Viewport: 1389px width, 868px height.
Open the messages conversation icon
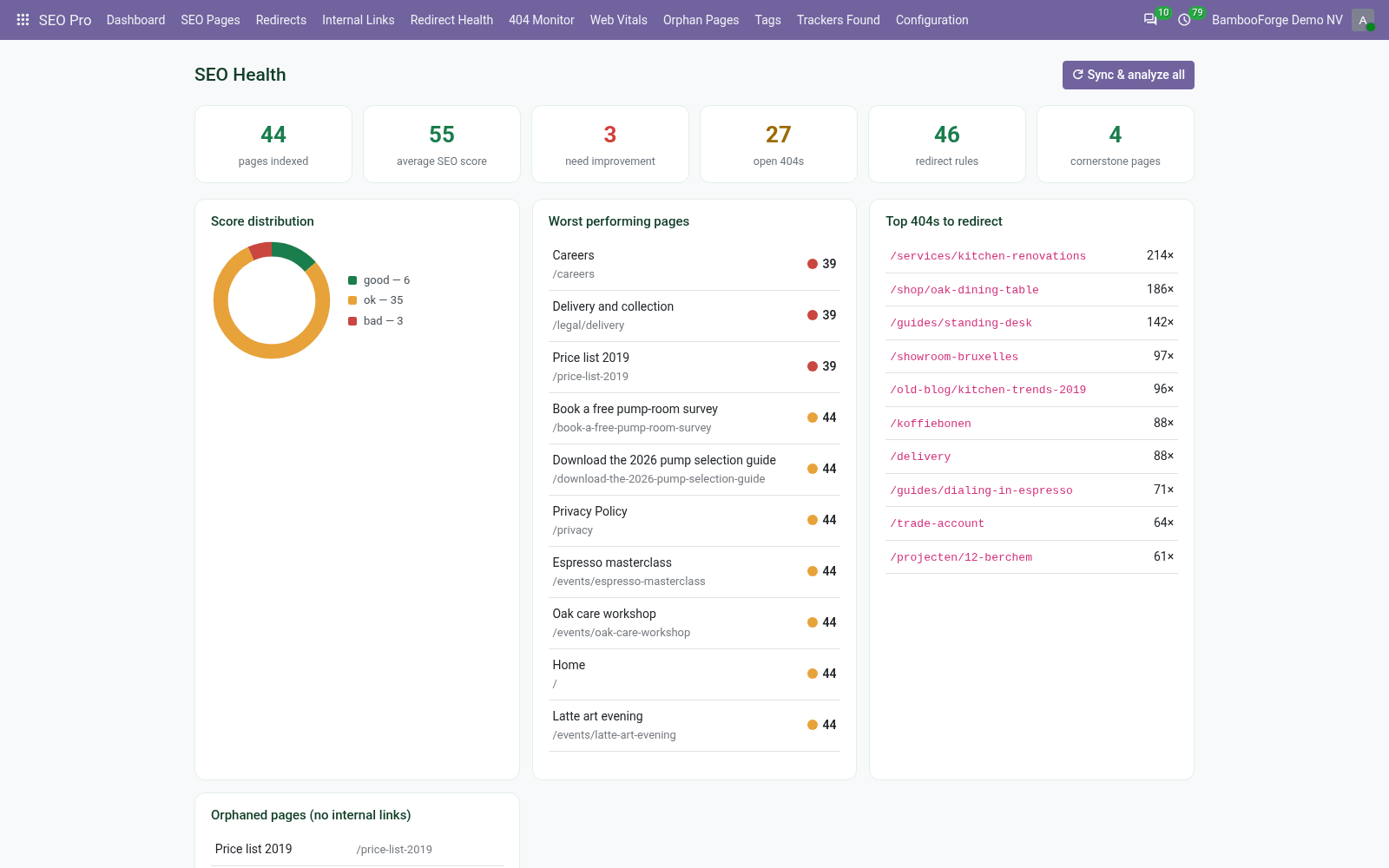click(1150, 20)
